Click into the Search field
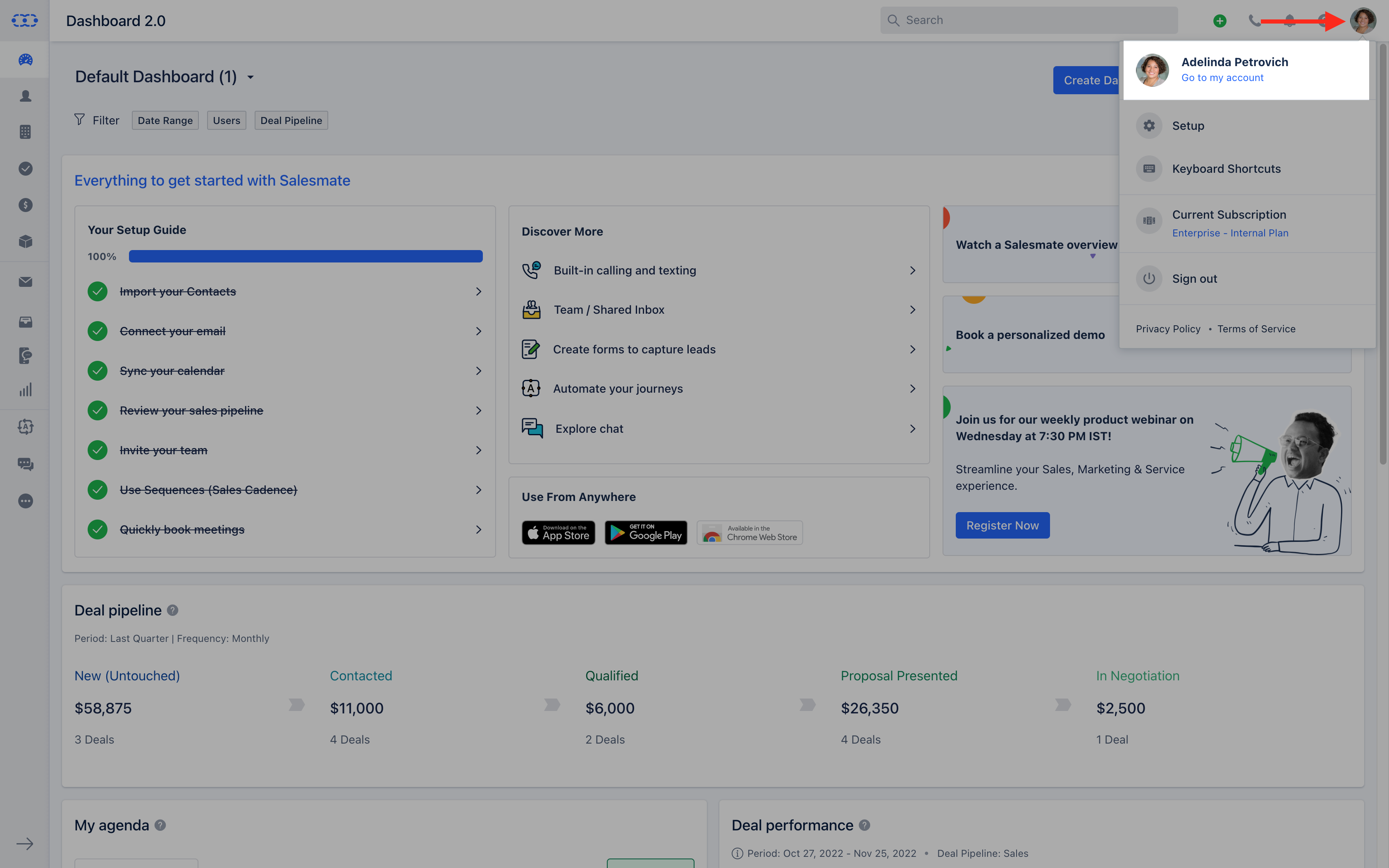The width and height of the screenshot is (1389, 868). point(1029,20)
